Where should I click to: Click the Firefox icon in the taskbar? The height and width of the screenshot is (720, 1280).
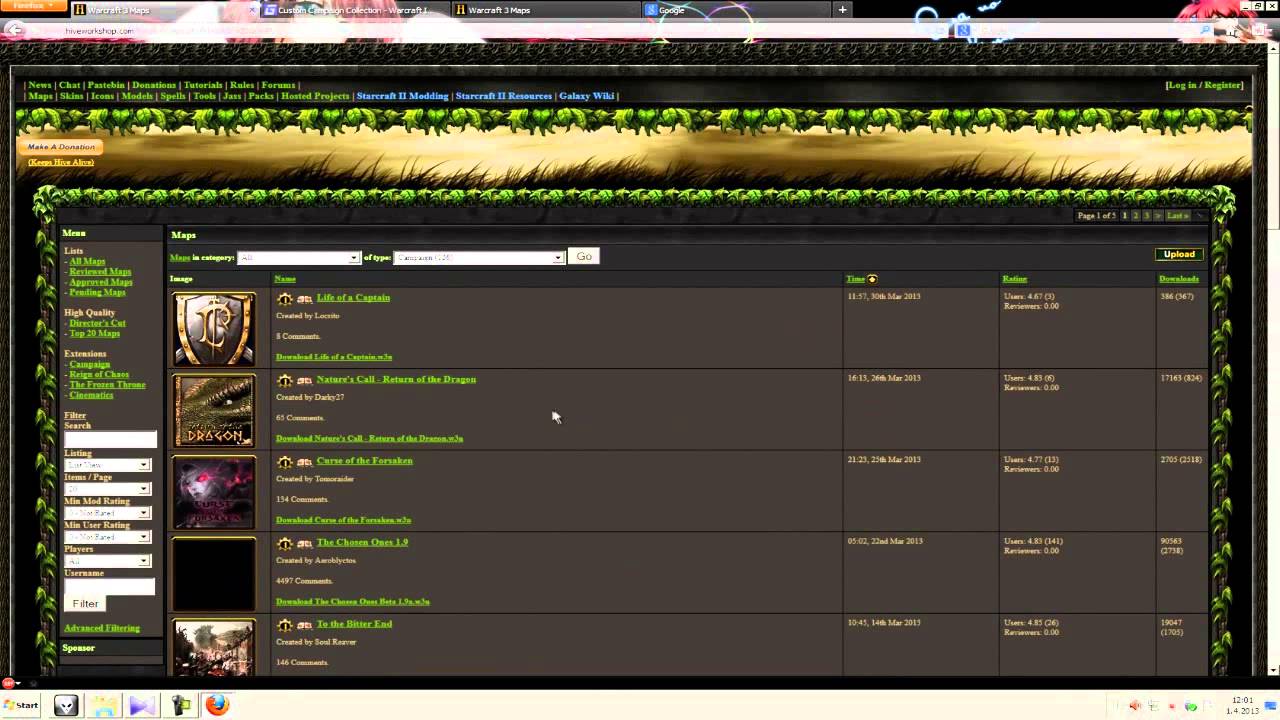click(217, 705)
